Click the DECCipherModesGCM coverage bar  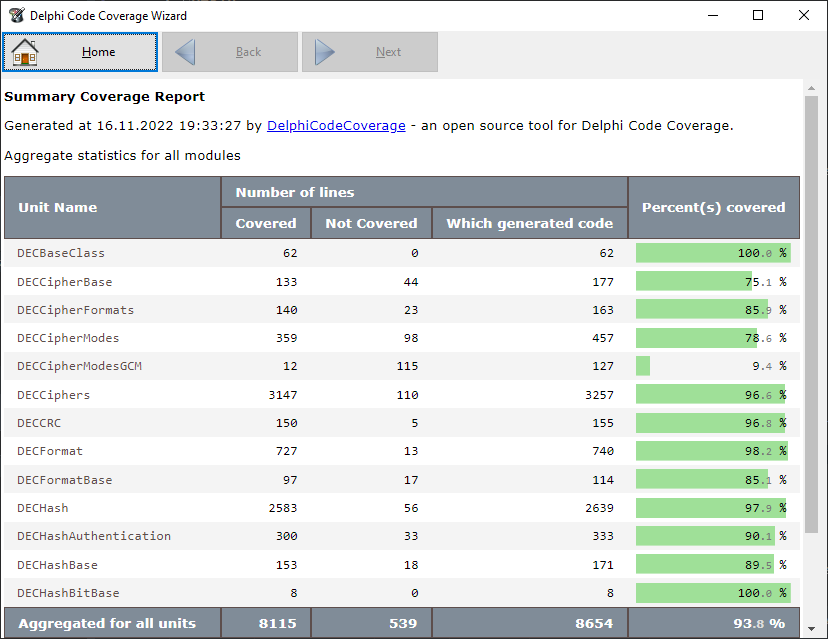coord(643,366)
